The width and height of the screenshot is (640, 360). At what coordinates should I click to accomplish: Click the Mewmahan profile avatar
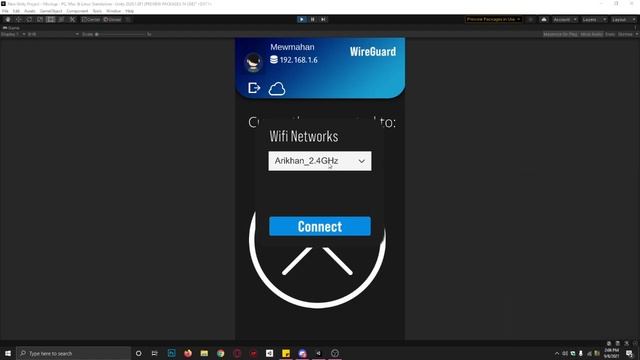(x=253, y=62)
